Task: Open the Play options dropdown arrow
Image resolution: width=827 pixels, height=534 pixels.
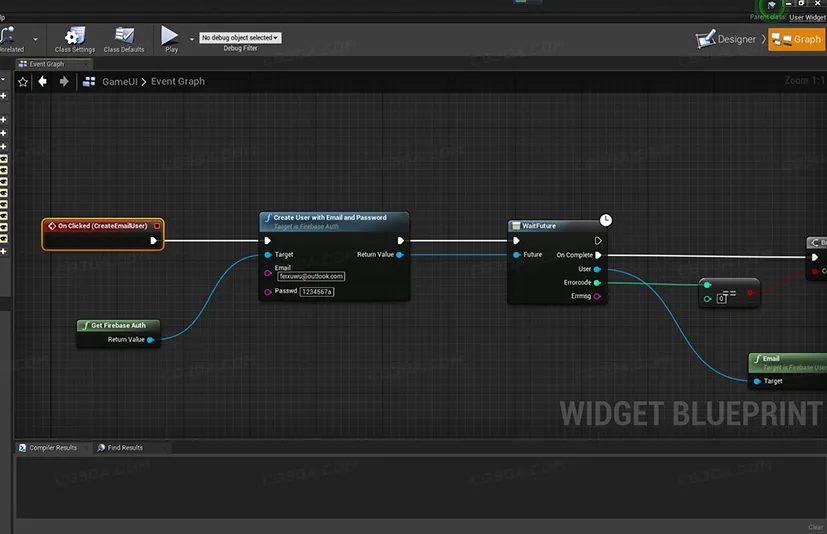Action: click(191, 39)
